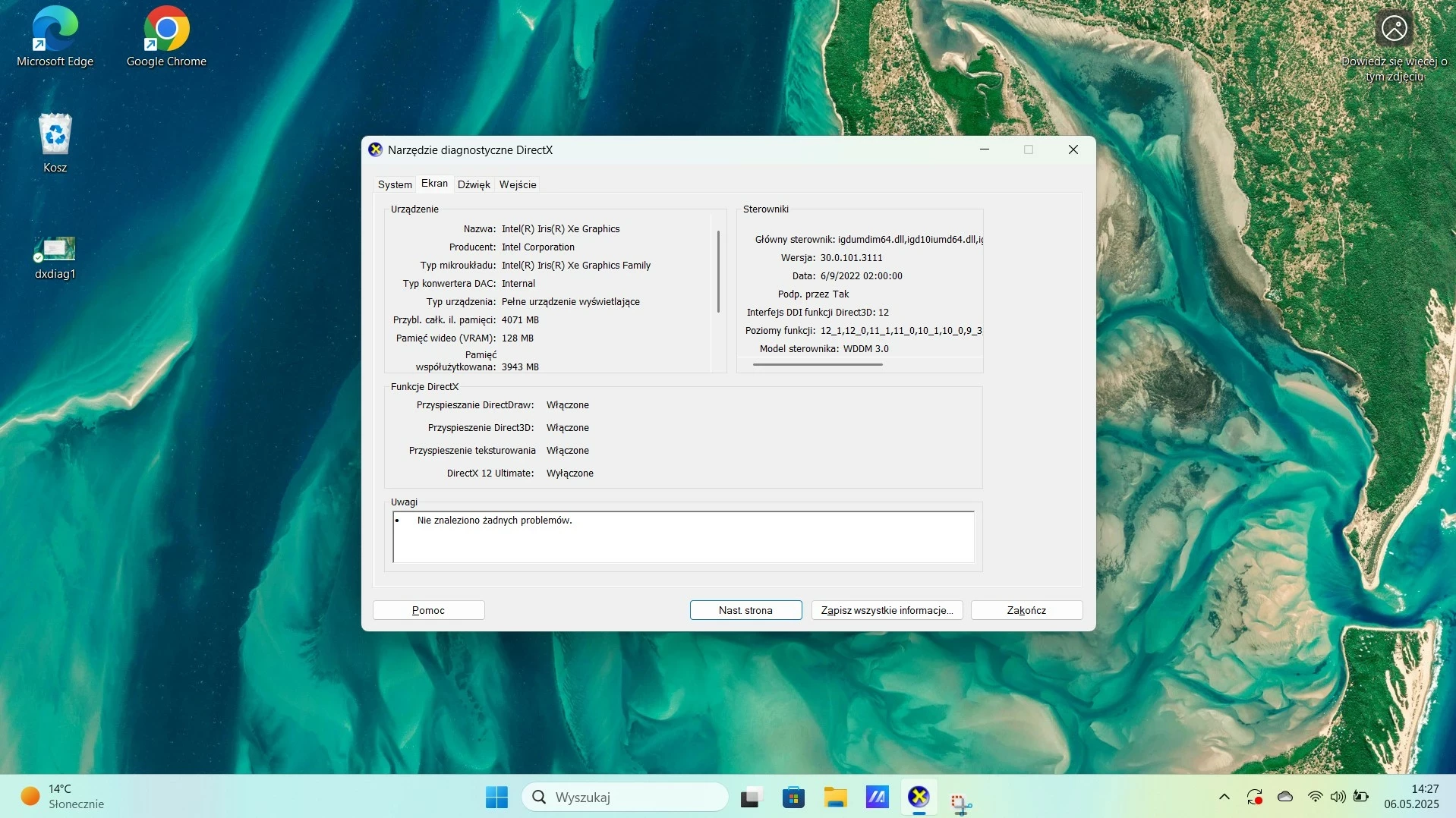
Task: Click the 'Nast. strona' button
Action: coord(745,610)
